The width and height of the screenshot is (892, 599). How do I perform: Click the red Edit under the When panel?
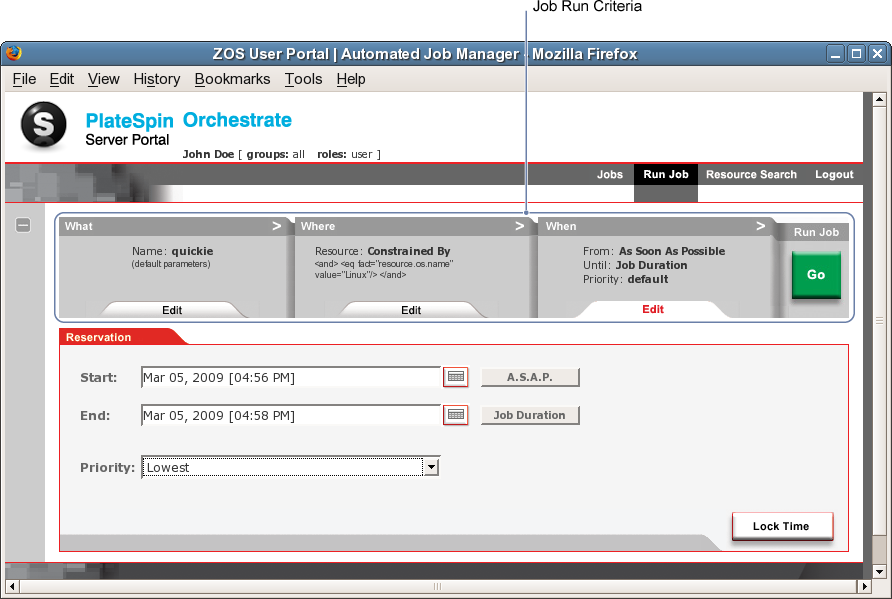653,309
